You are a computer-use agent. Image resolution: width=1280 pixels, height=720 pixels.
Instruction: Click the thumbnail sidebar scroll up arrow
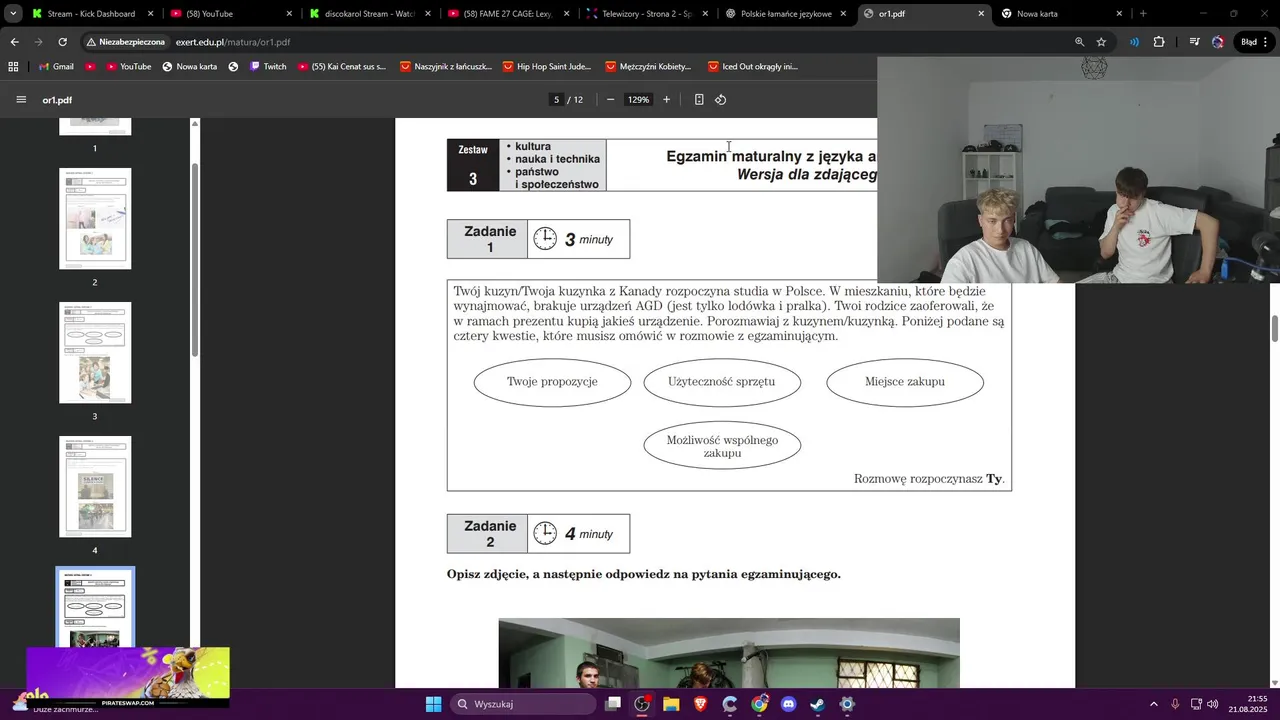click(x=195, y=123)
